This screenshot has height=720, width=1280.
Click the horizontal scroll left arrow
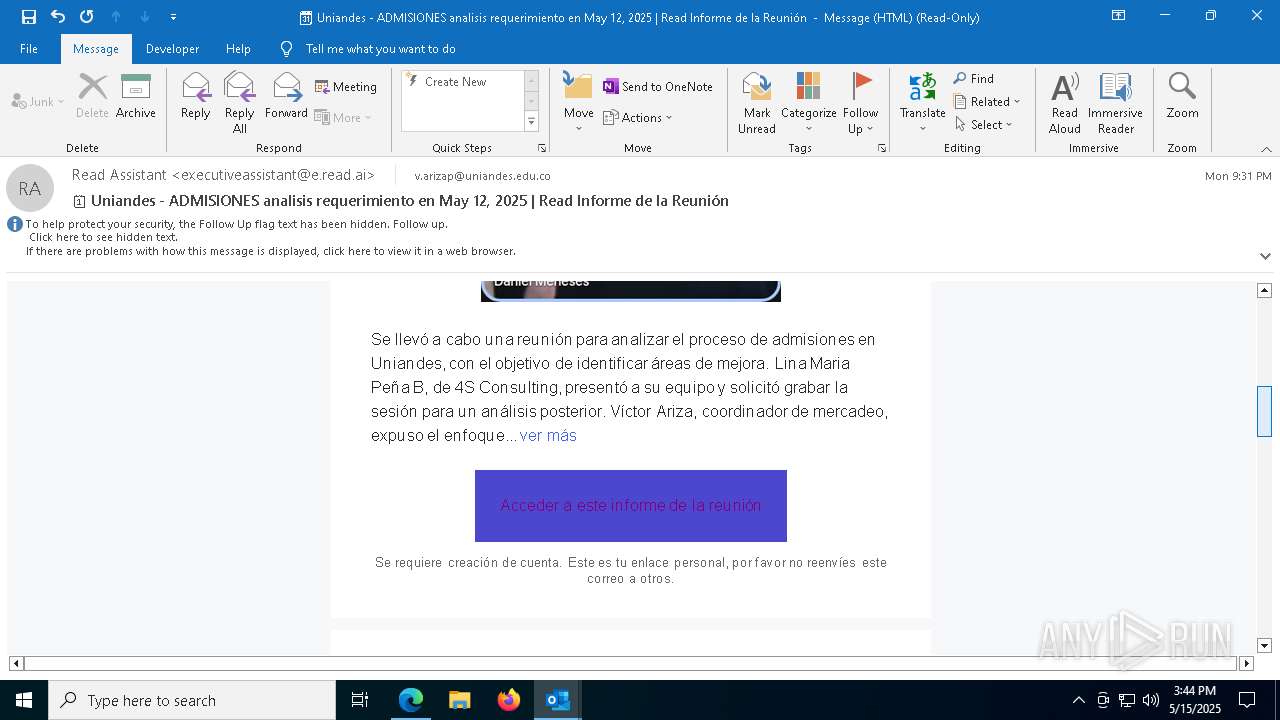16,663
